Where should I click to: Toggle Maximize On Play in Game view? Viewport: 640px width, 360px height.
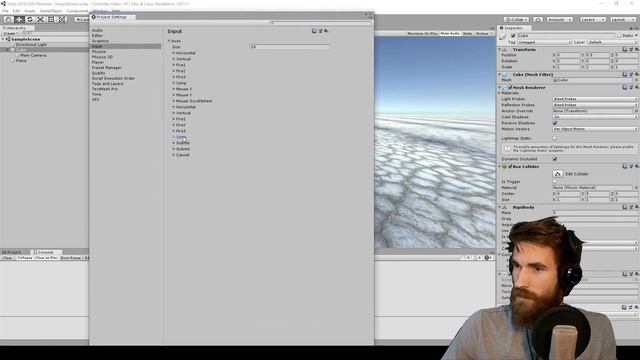coord(422,33)
